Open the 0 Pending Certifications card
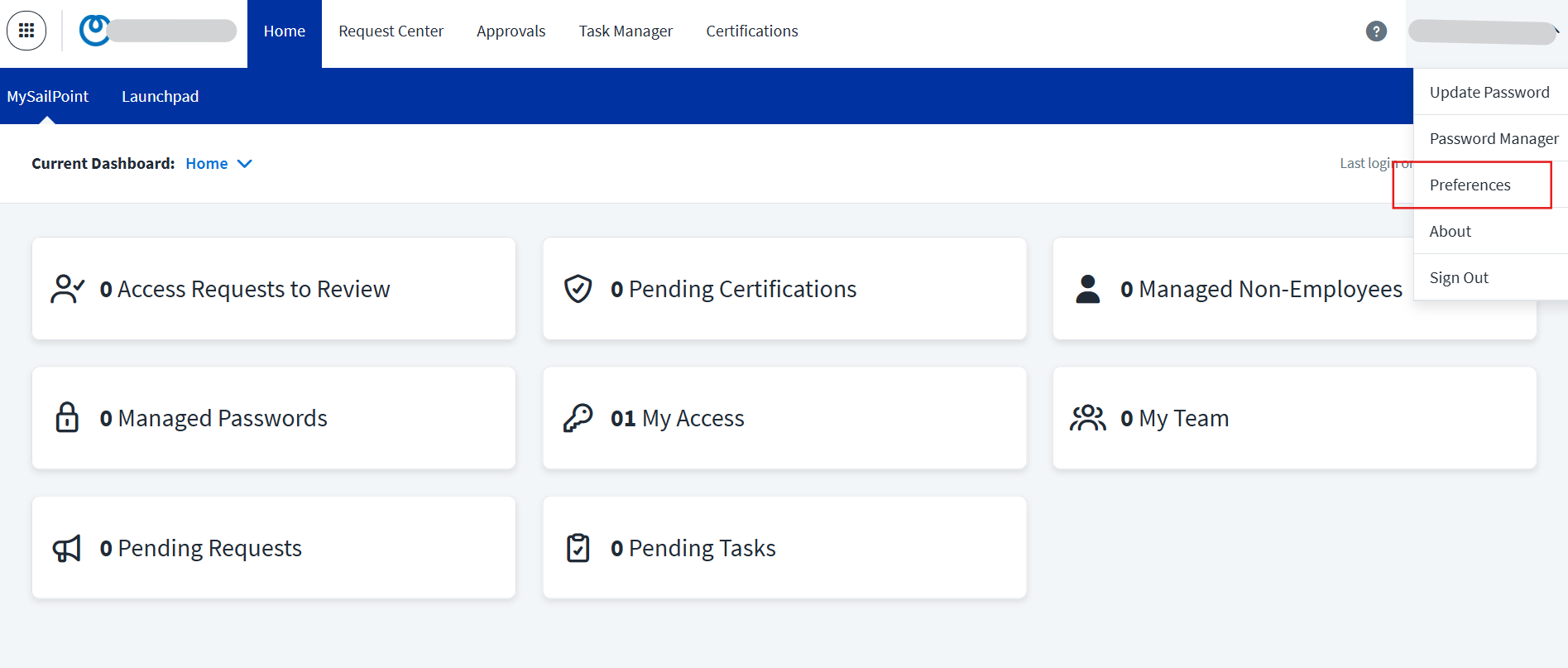 (x=784, y=289)
